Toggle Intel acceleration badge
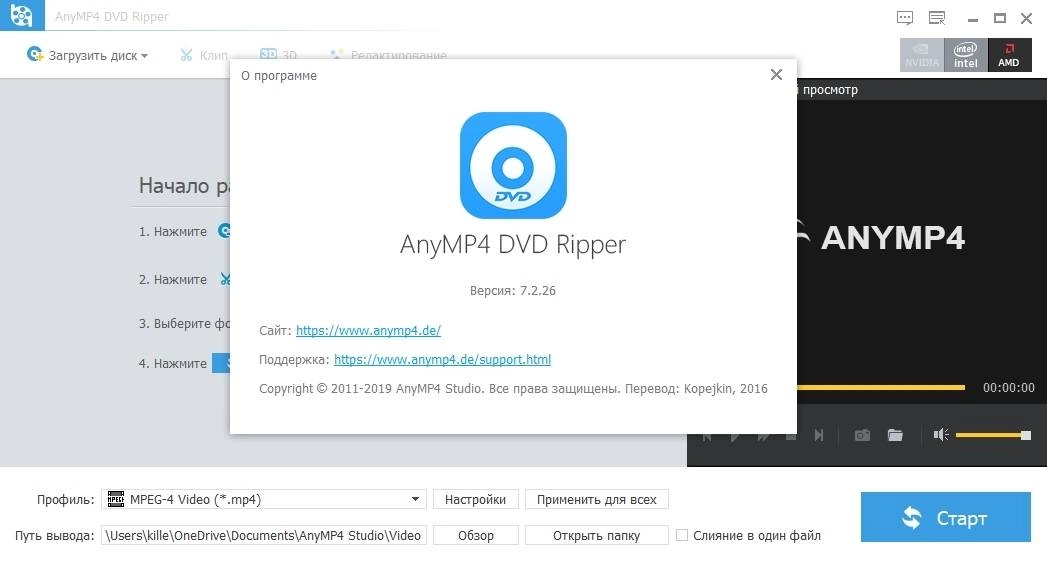 tap(966, 55)
